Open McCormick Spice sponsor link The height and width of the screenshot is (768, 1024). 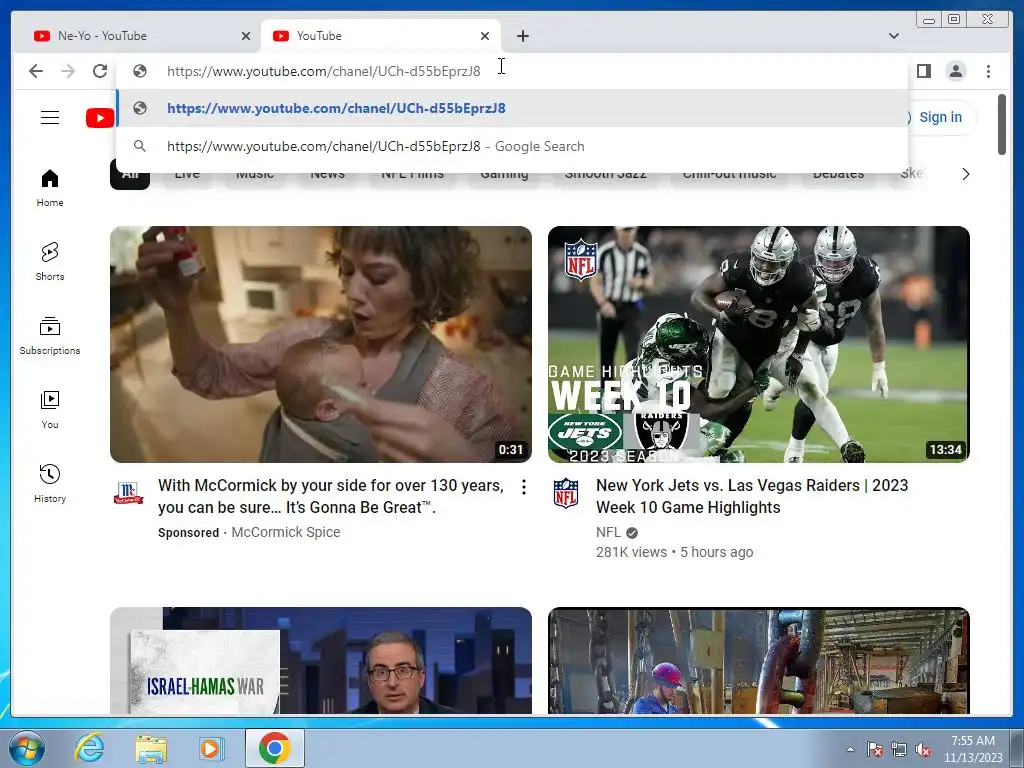pos(285,532)
